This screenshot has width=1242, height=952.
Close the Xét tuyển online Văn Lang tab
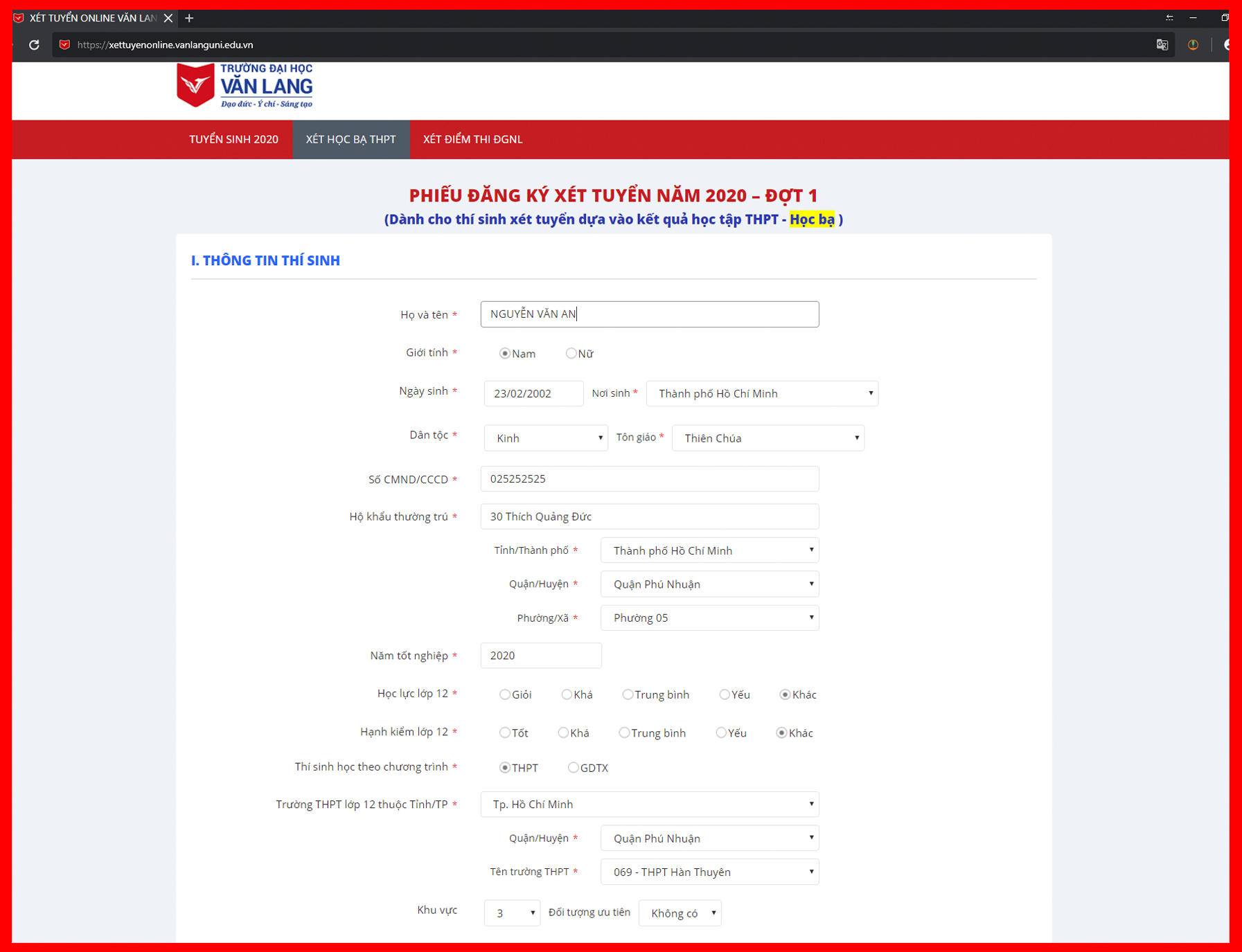[x=168, y=18]
